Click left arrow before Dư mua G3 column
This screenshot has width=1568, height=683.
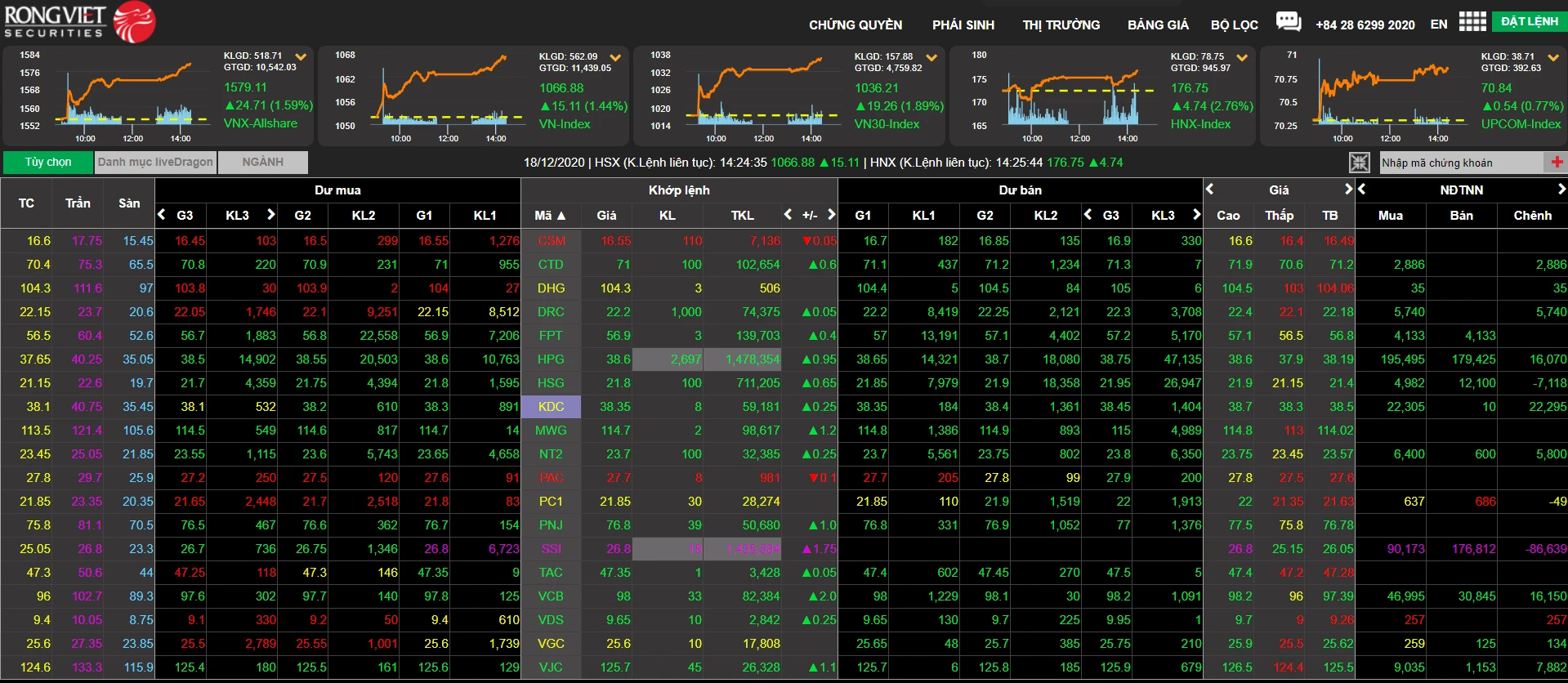(x=162, y=214)
